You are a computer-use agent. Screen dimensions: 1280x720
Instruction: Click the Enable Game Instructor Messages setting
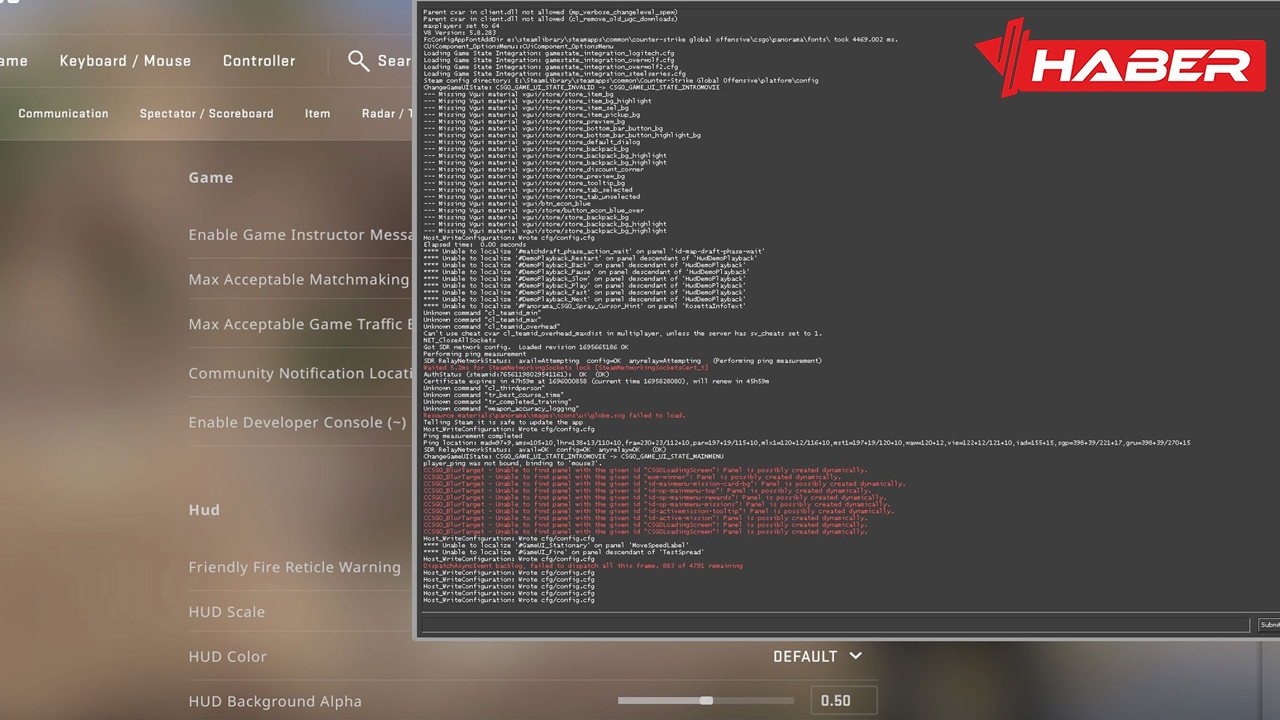[300, 235]
